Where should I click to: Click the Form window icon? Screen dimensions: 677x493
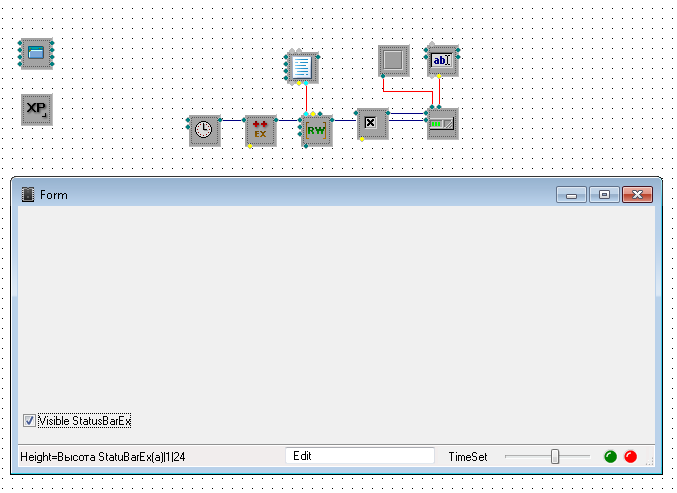(x=28, y=195)
